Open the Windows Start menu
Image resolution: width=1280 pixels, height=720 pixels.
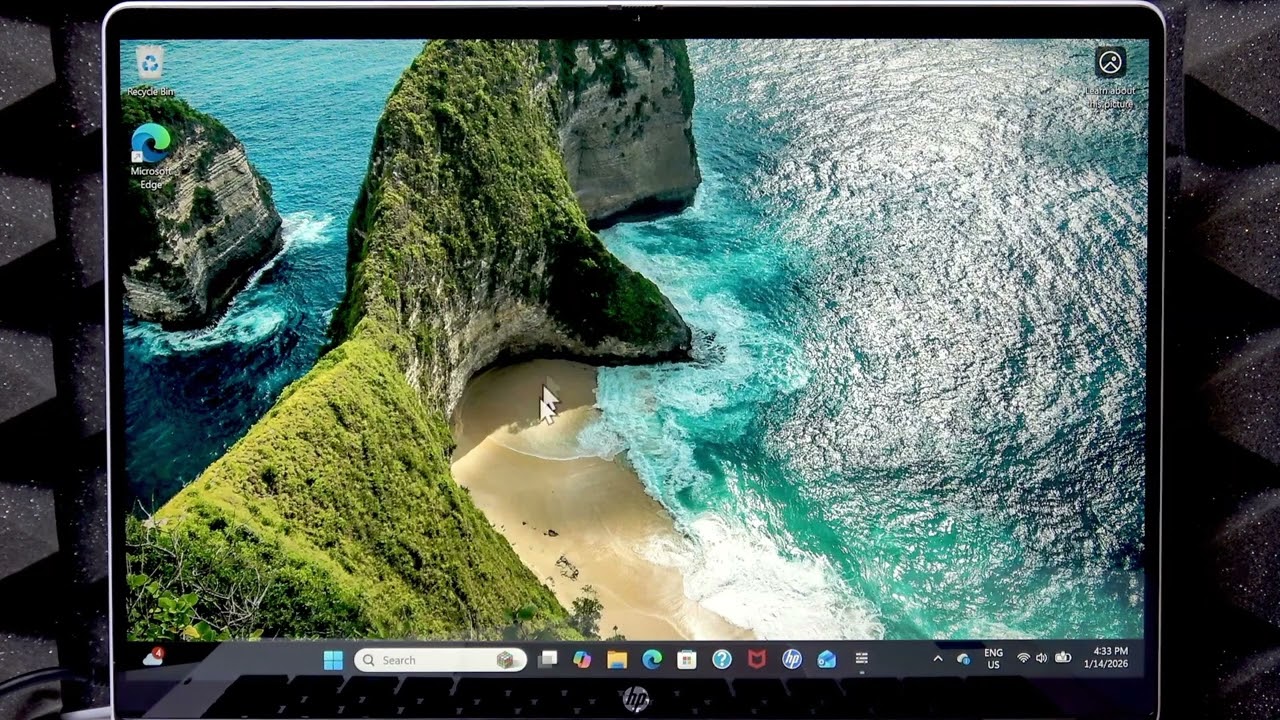point(333,660)
